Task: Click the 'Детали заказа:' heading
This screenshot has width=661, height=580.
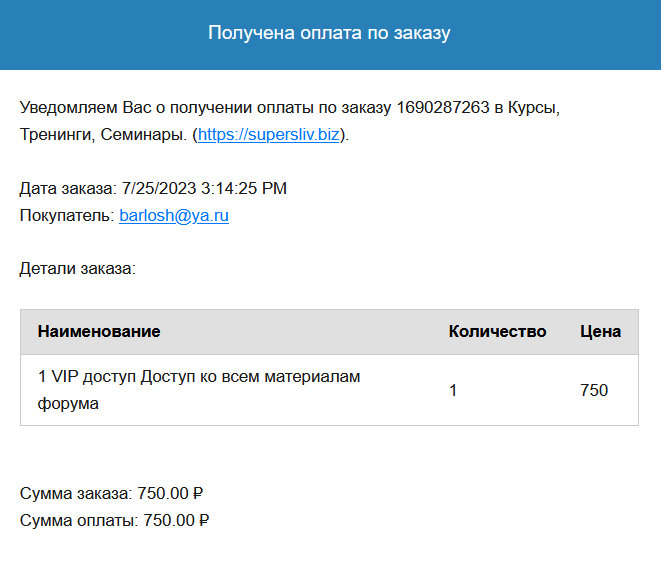Action: point(78,269)
